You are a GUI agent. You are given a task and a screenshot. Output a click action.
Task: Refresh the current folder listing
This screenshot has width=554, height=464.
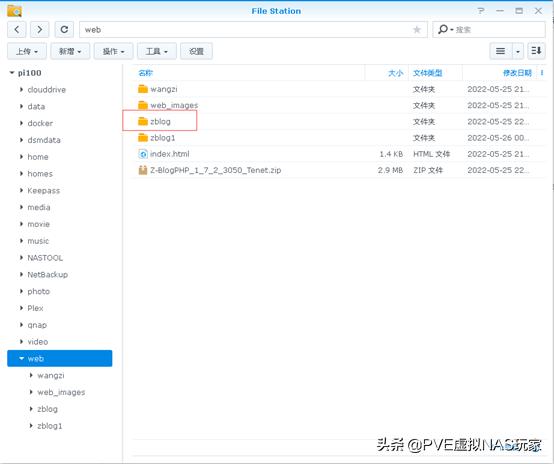point(64,29)
